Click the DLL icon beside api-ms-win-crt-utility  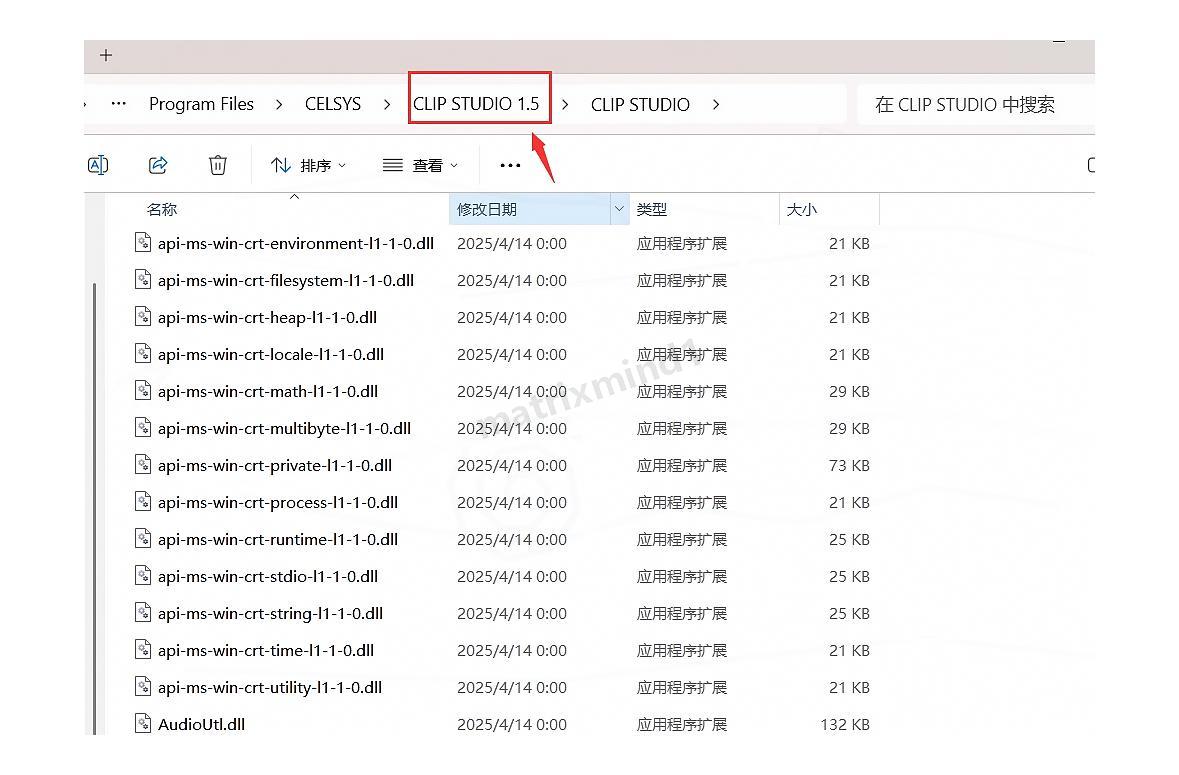coord(143,686)
